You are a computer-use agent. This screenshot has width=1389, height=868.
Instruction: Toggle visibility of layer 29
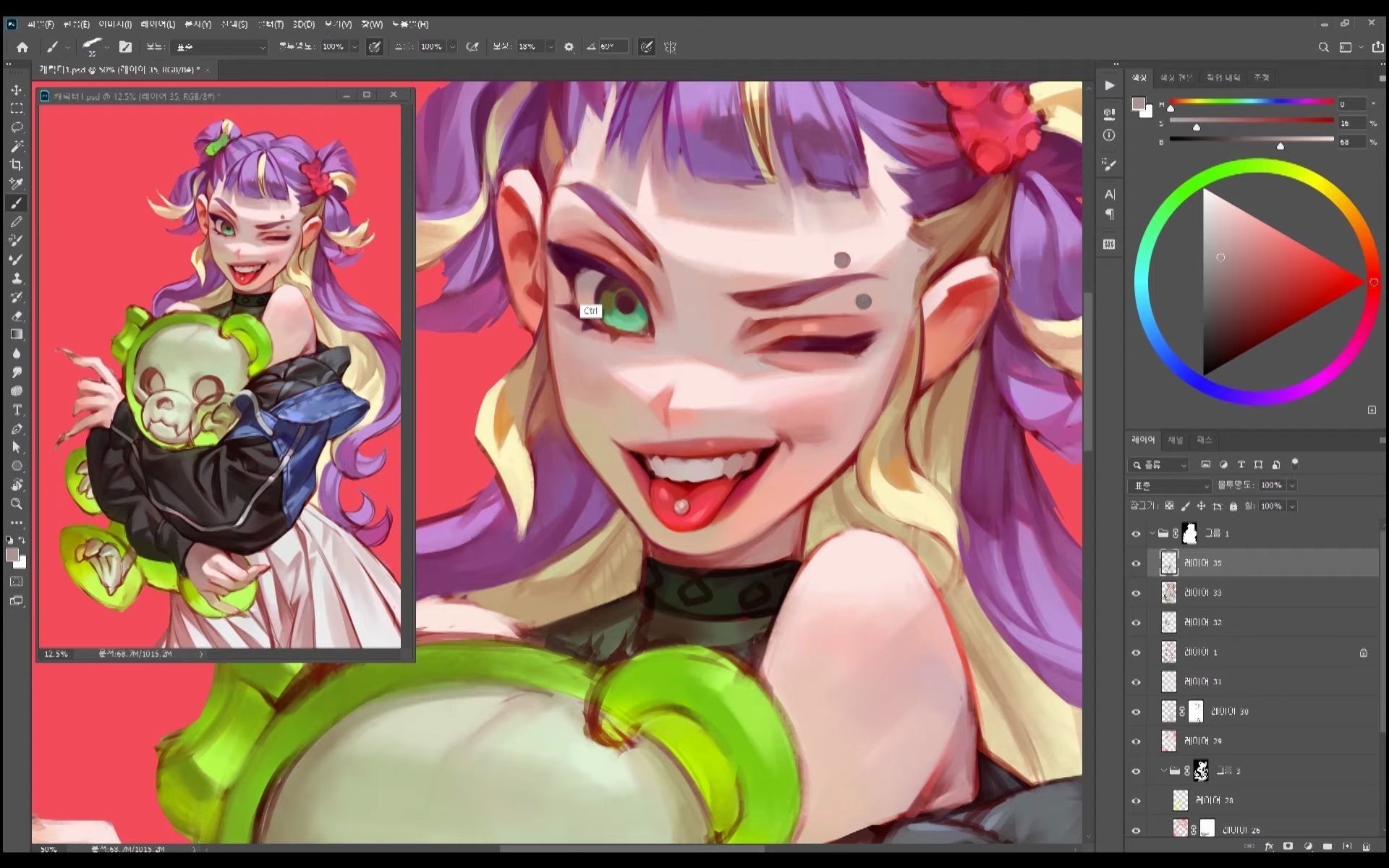click(1136, 741)
